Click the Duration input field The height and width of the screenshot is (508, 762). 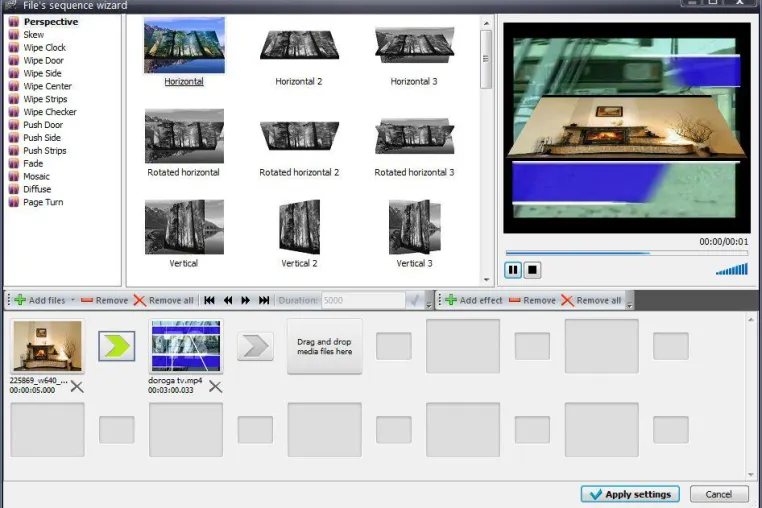[x=363, y=300]
